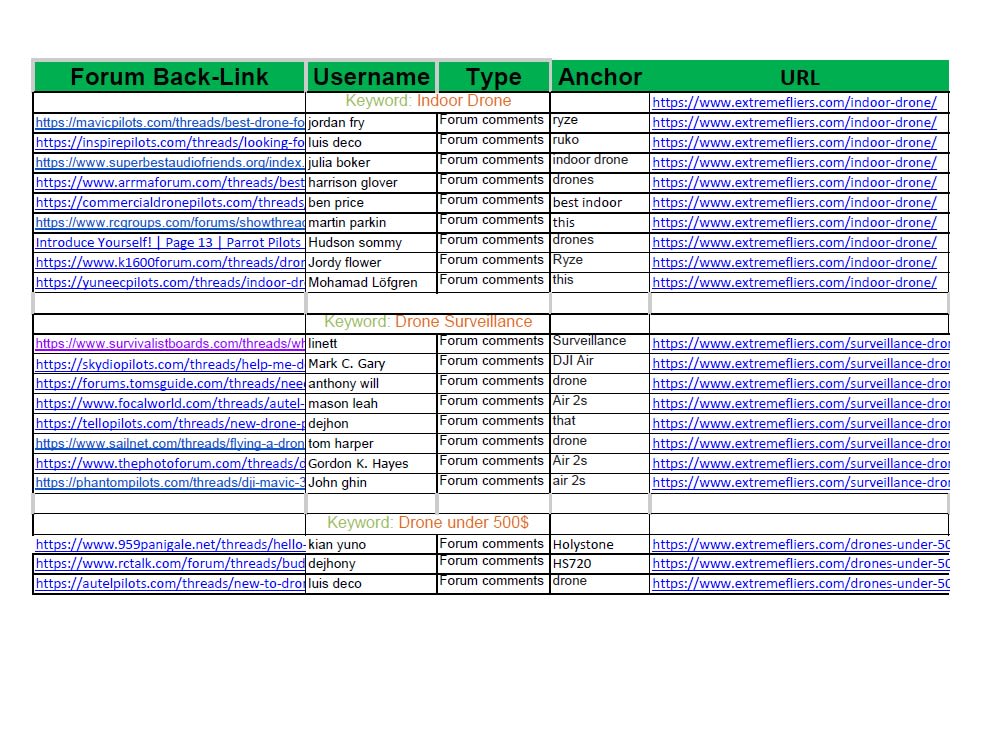This screenshot has width=1000, height=750.
Task: Open extremefliers drones-under URL in dejhony row
Action: pos(800,564)
